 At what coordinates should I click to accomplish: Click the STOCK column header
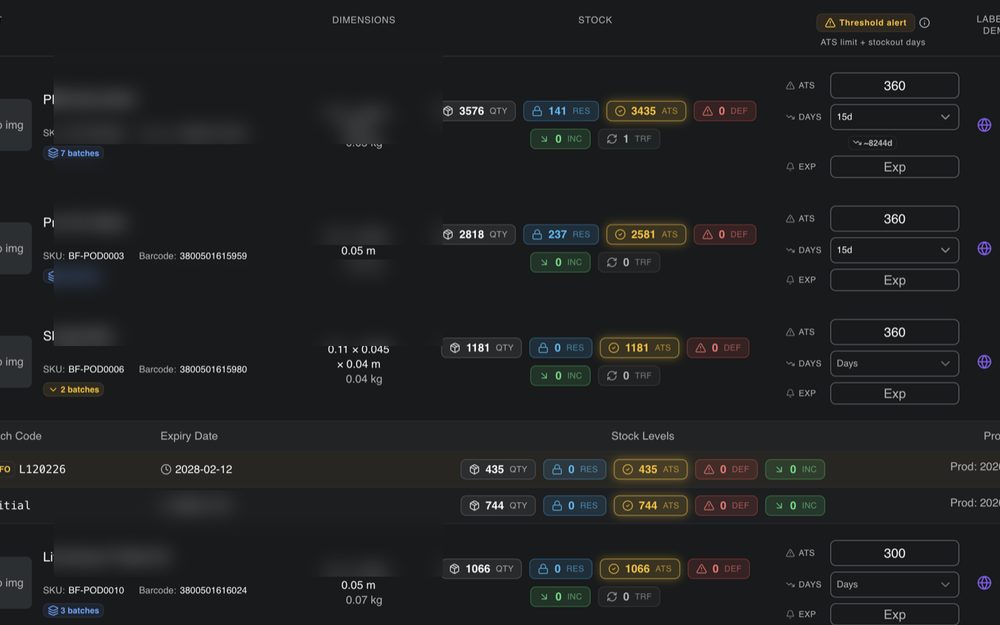(595, 20)
